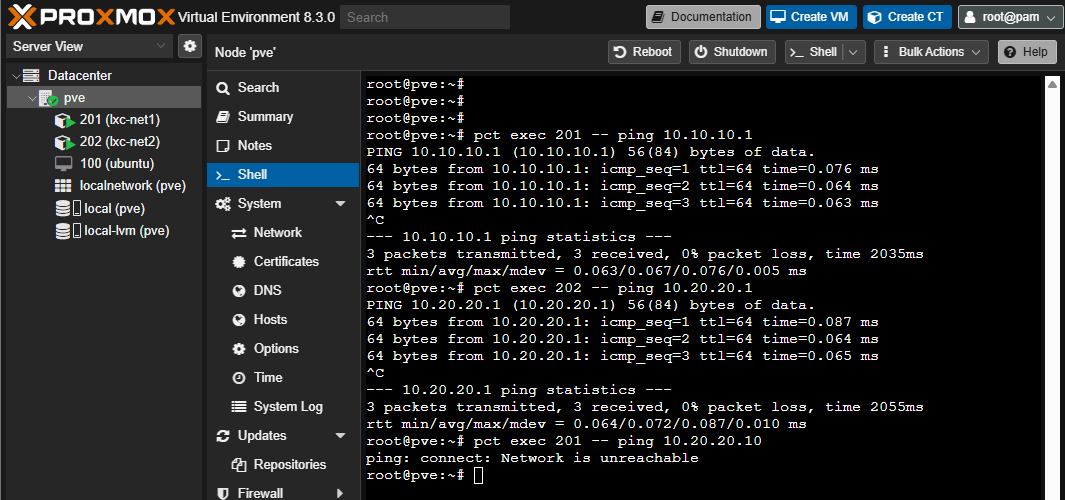Click Create CT button
Screen dimensions: 1065x500
(x=907, y=17)
